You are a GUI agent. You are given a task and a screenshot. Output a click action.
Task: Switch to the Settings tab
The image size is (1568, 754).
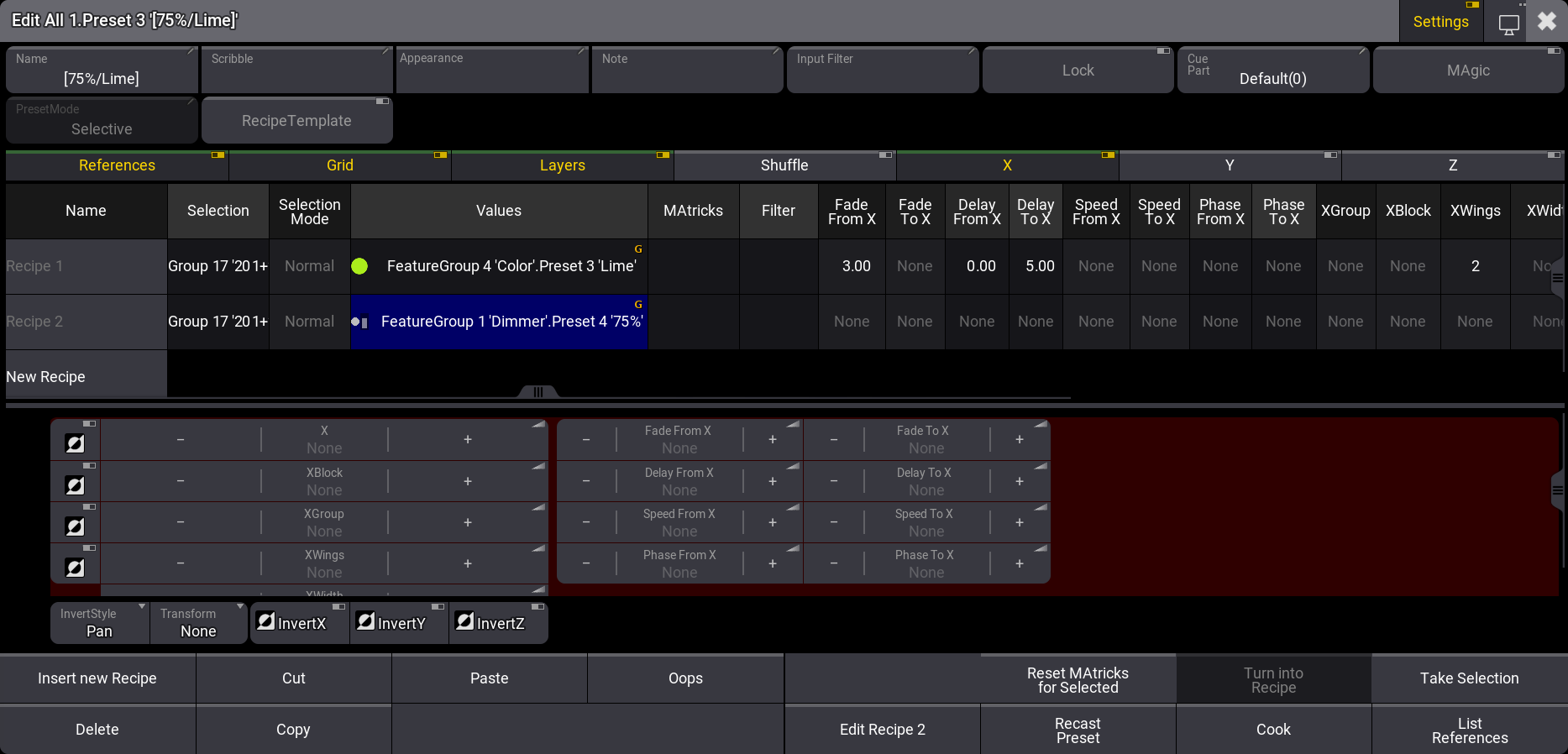click(1440, 22)
